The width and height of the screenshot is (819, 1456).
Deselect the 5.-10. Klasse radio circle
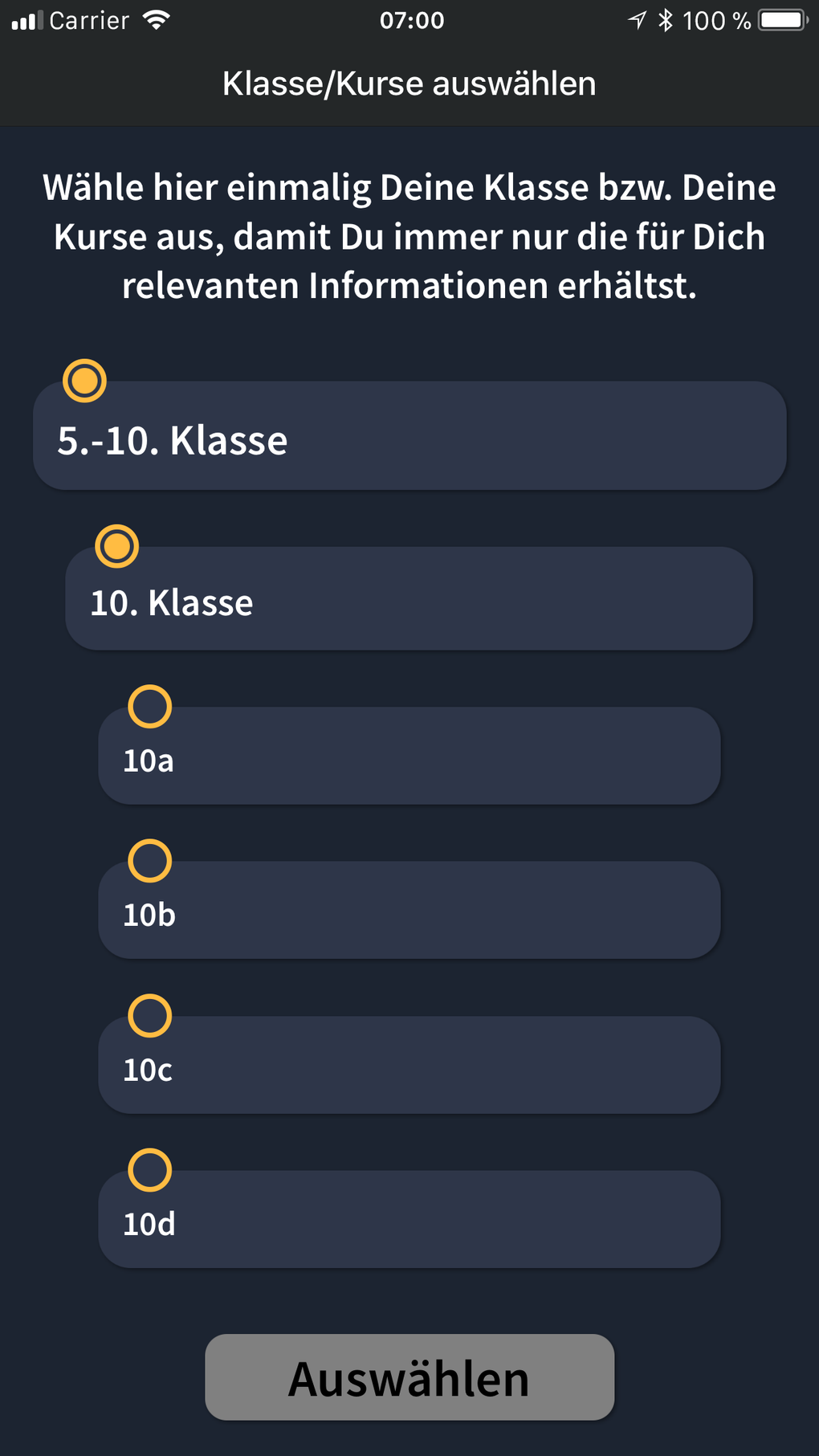pyautogui.click(x=84, y=381)
